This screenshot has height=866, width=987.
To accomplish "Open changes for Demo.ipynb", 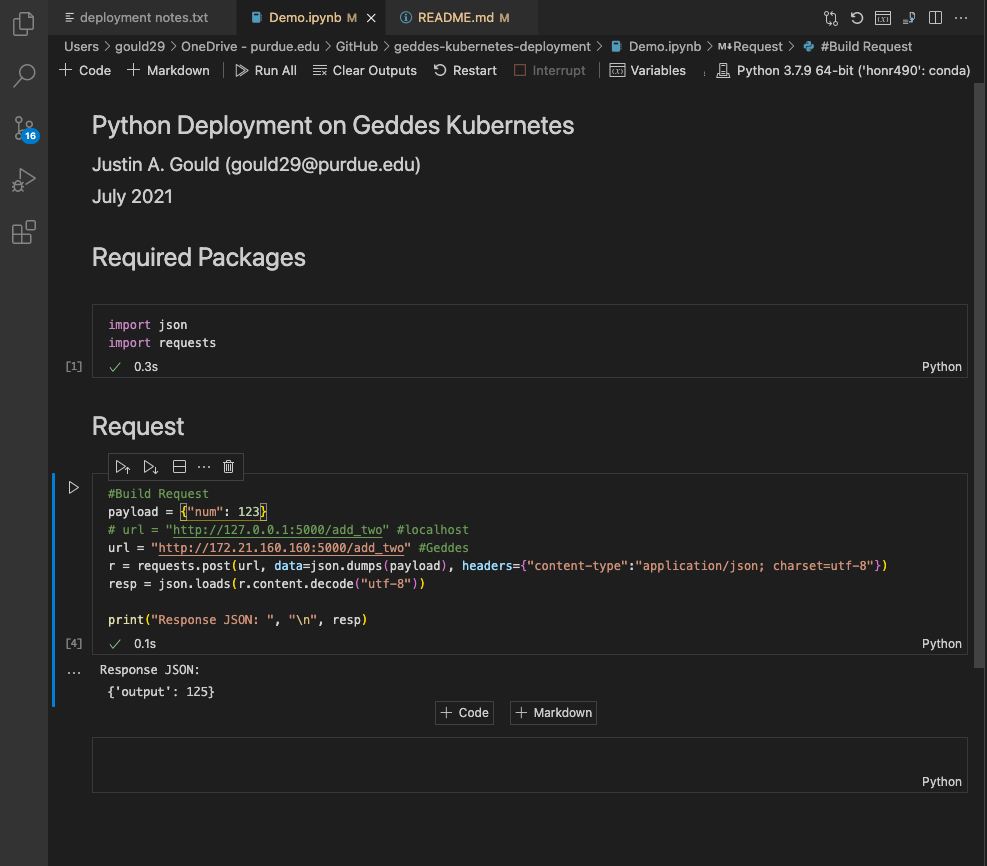I will click(829, 17).
